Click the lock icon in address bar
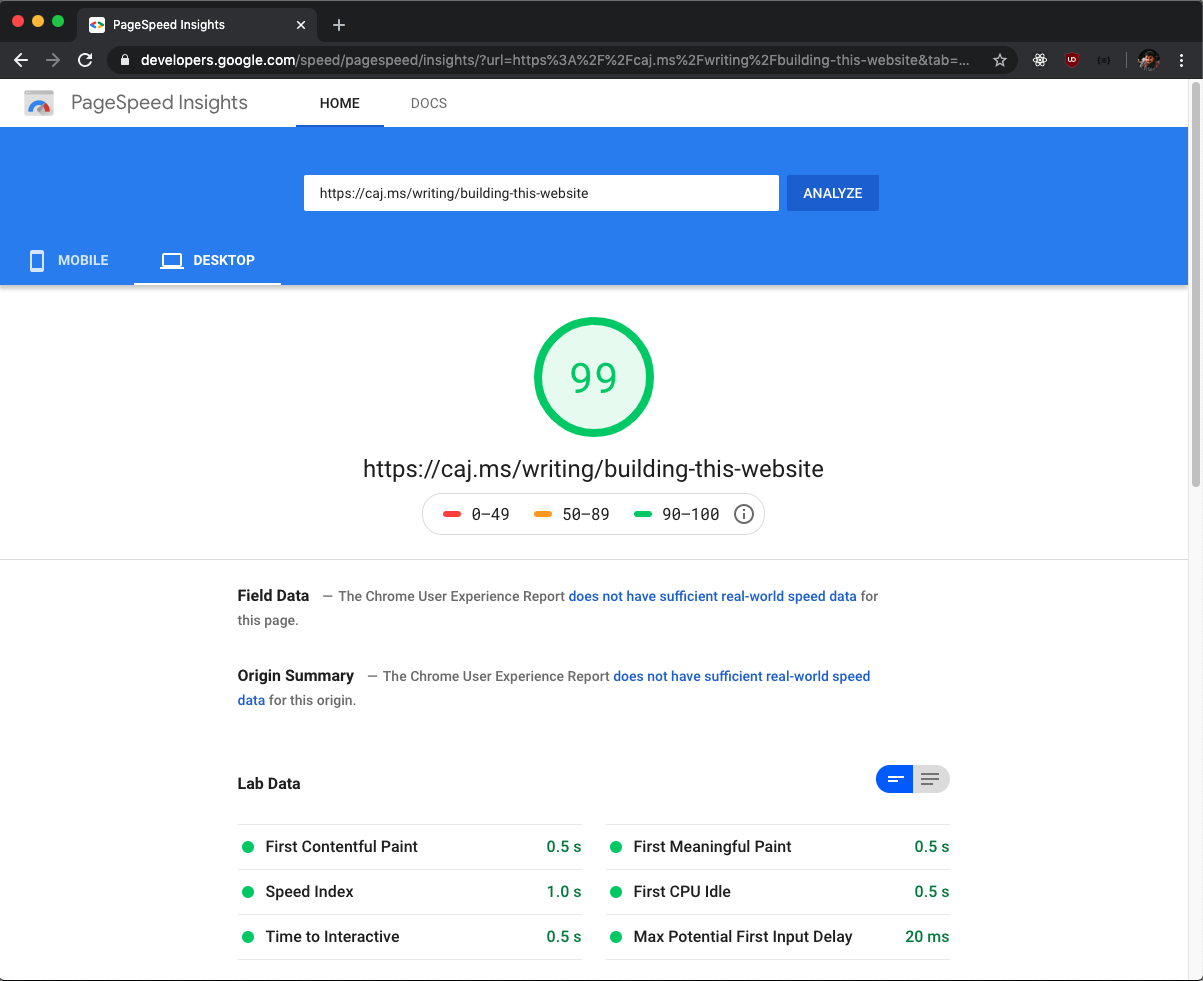The image size is (1203, 981). click(125, 60)
